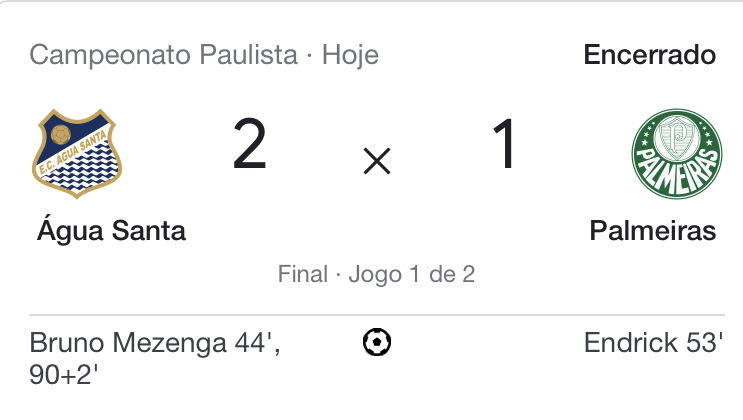Click the 90+2' goal time
This screenshot has width=743, height=420.
pyautogui.click(x=63, y=374)
